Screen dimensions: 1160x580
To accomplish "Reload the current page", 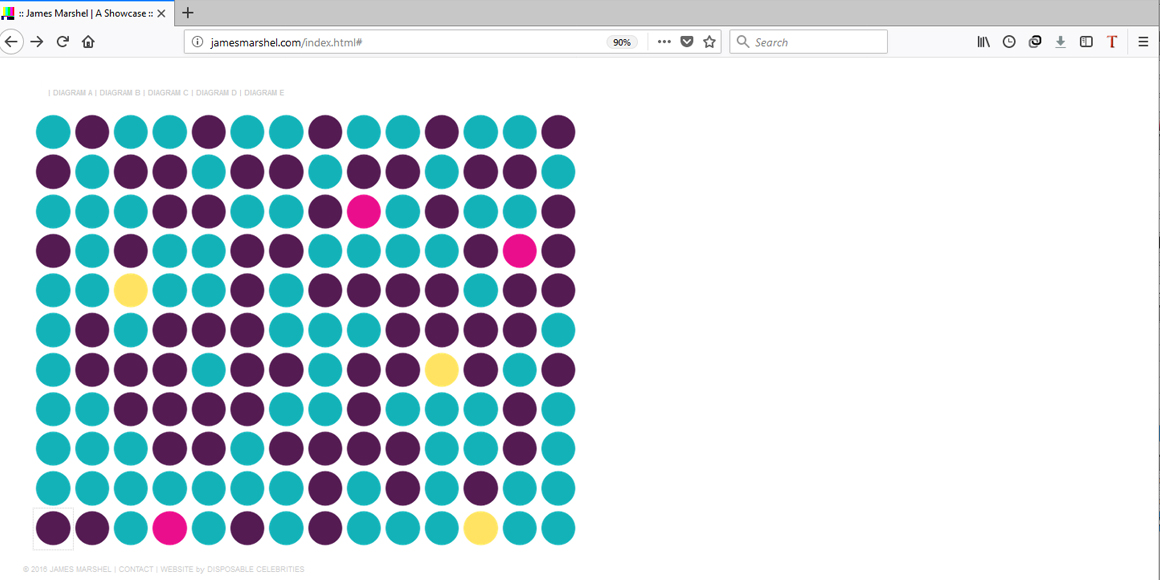I will (62, 42).
